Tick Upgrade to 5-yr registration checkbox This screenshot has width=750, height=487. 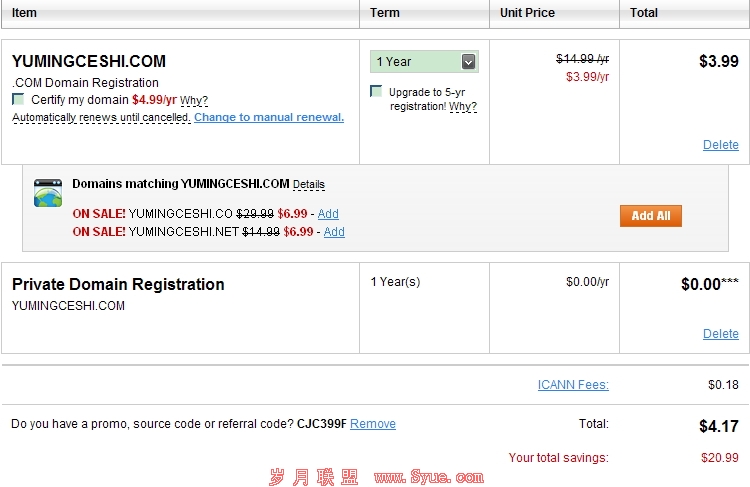[376, 91]
